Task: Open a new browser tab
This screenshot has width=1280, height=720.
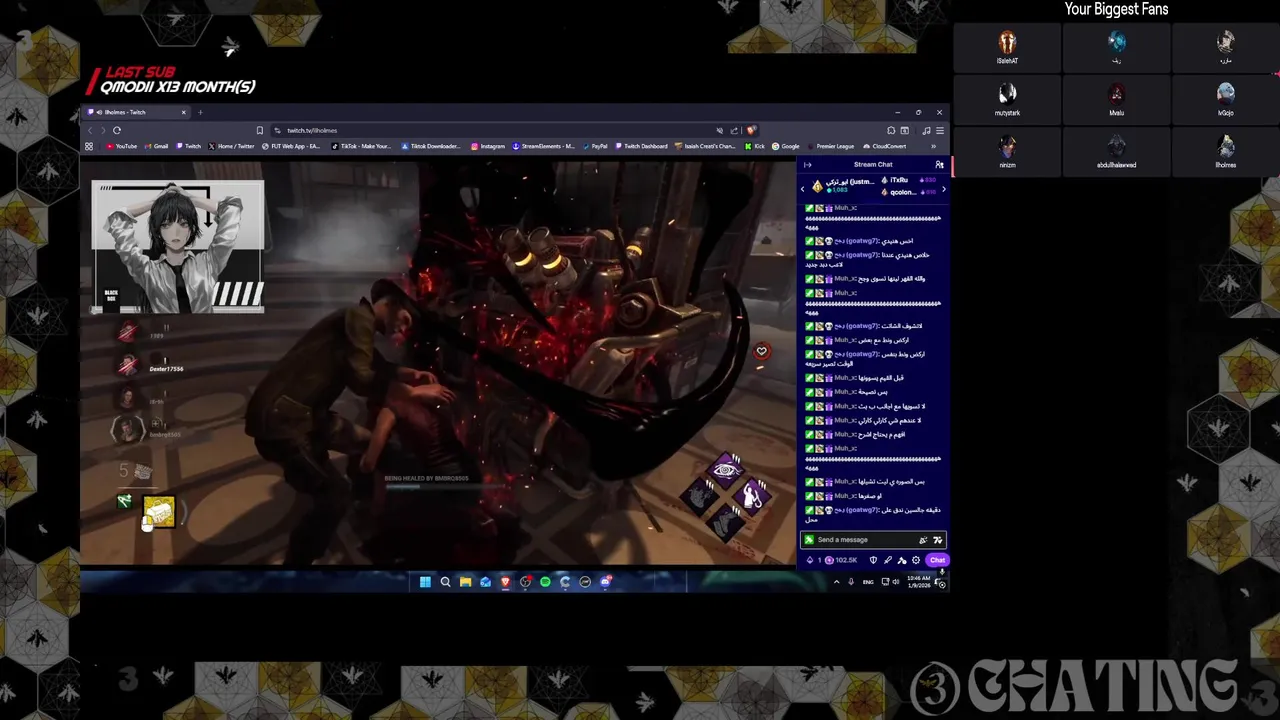Action: [200, 112]
